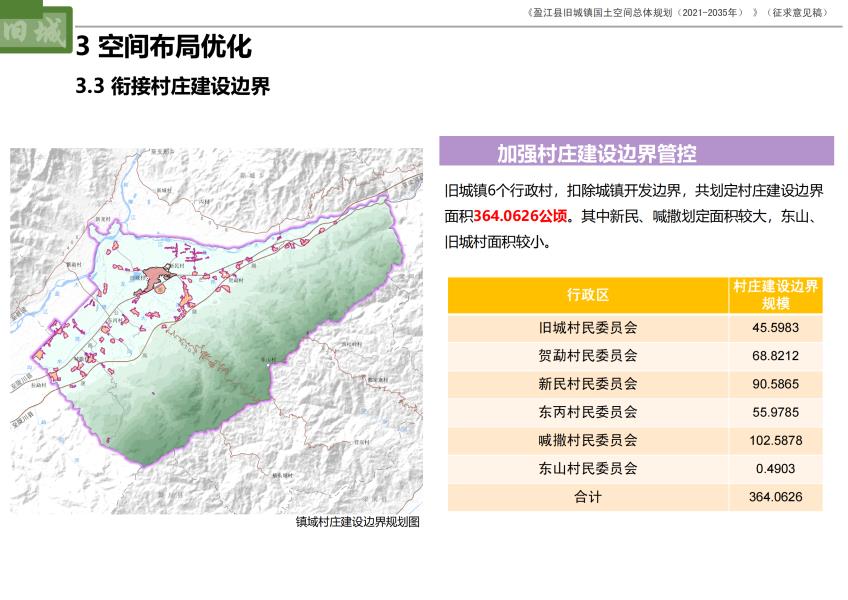Click the value 102.5878 in the table

775,440
